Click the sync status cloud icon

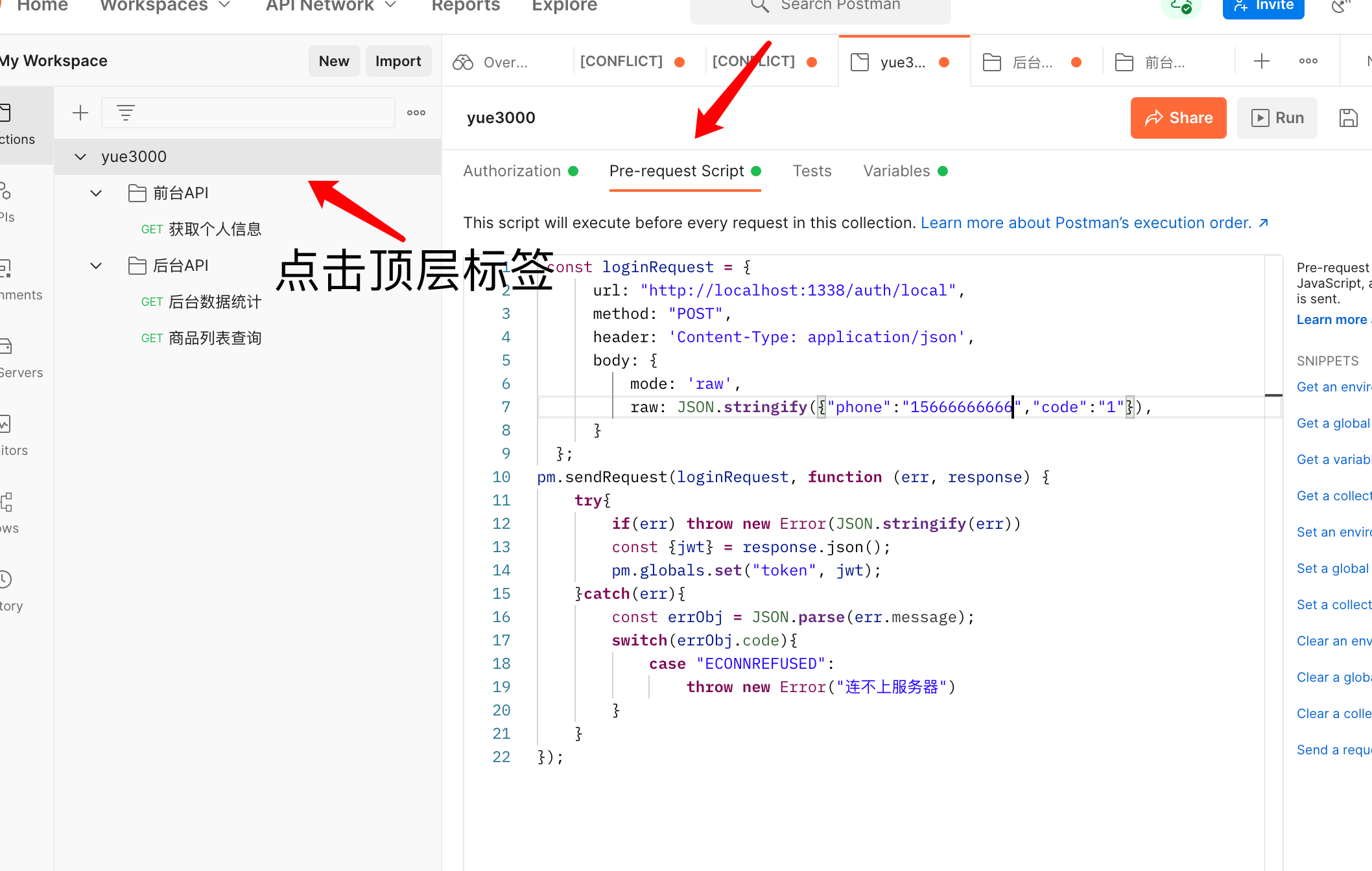[1181, 6]
